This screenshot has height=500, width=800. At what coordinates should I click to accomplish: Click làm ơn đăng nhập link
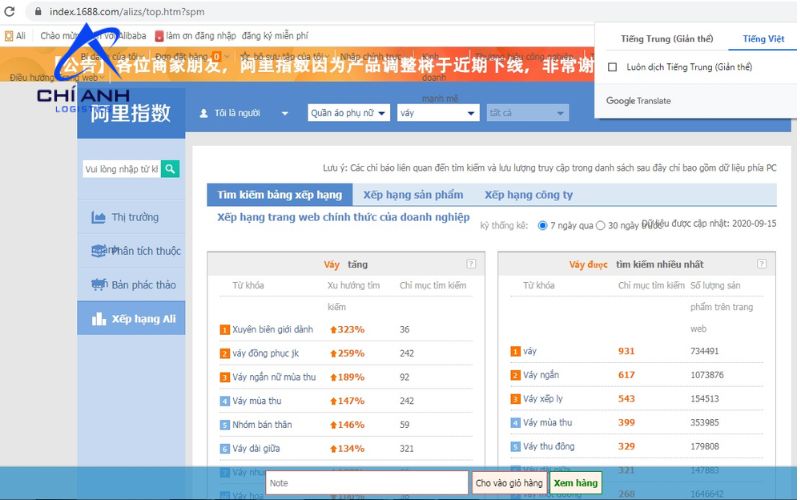point(201,36)
